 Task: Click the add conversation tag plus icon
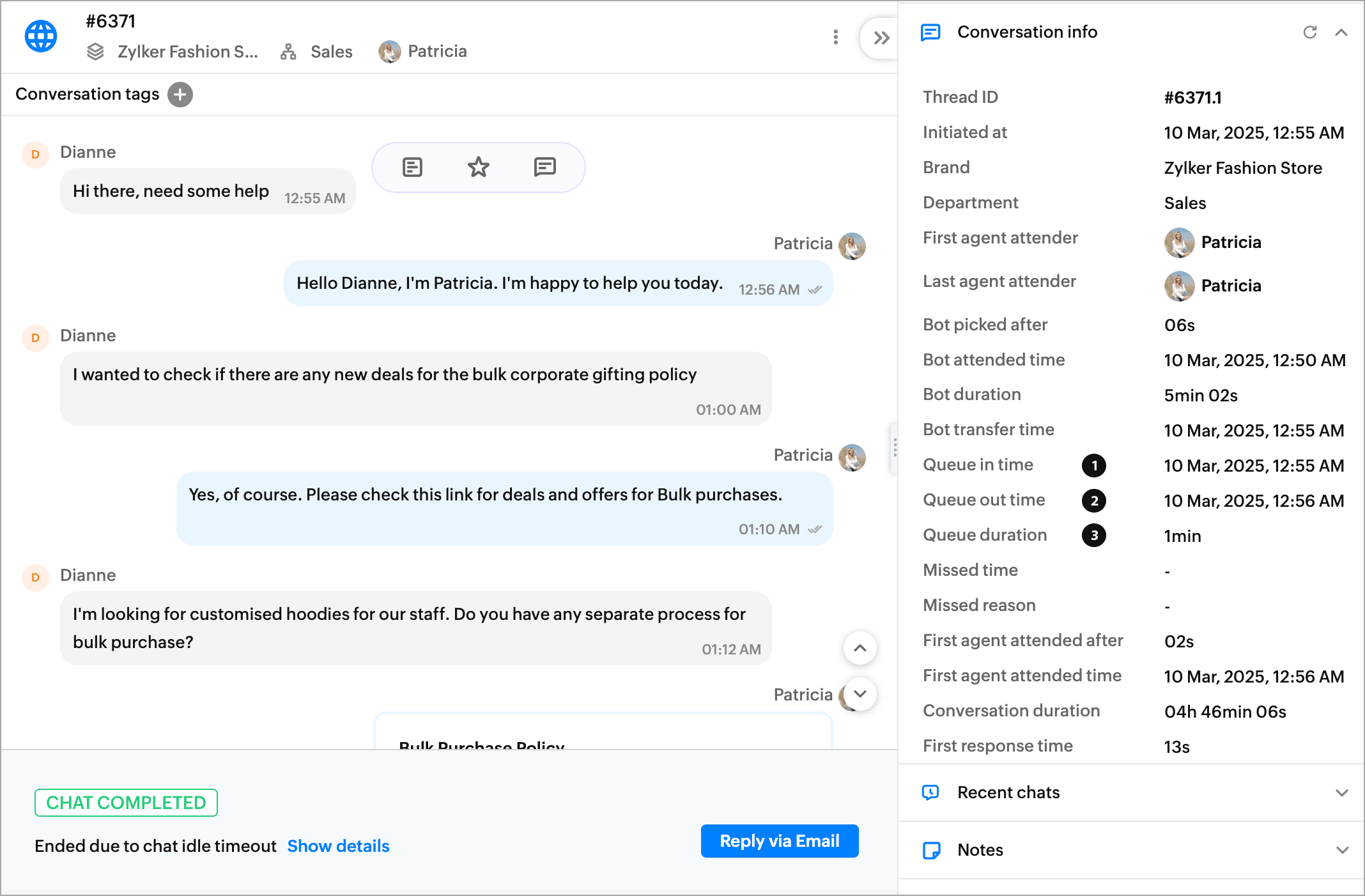point(180,95)
